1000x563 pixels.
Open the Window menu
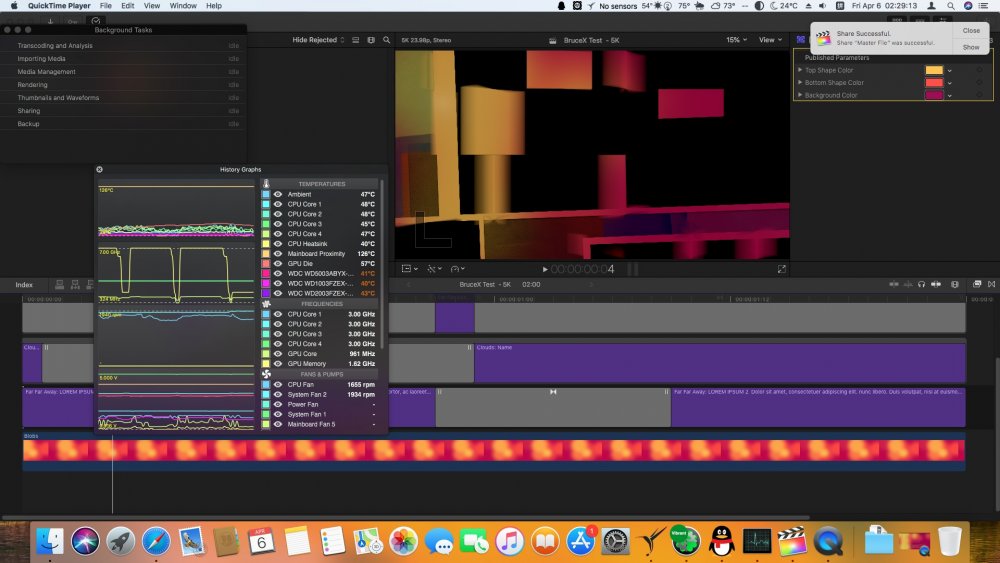[183, 6]
